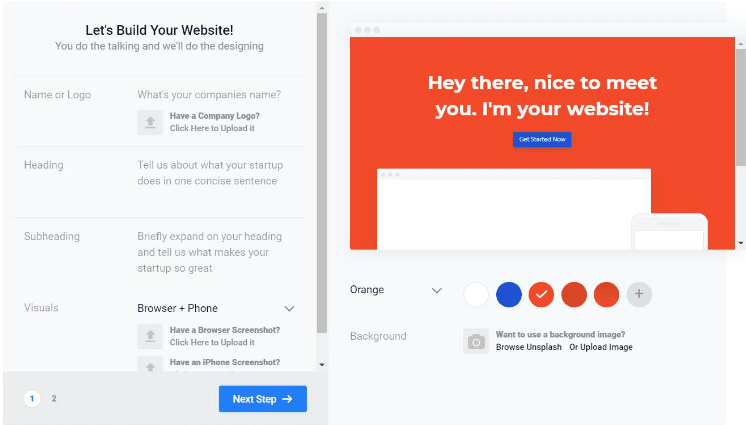This screenshot has width=746, height=425.
Task: Select the white color swatch
Action: [x=476, y=294]
